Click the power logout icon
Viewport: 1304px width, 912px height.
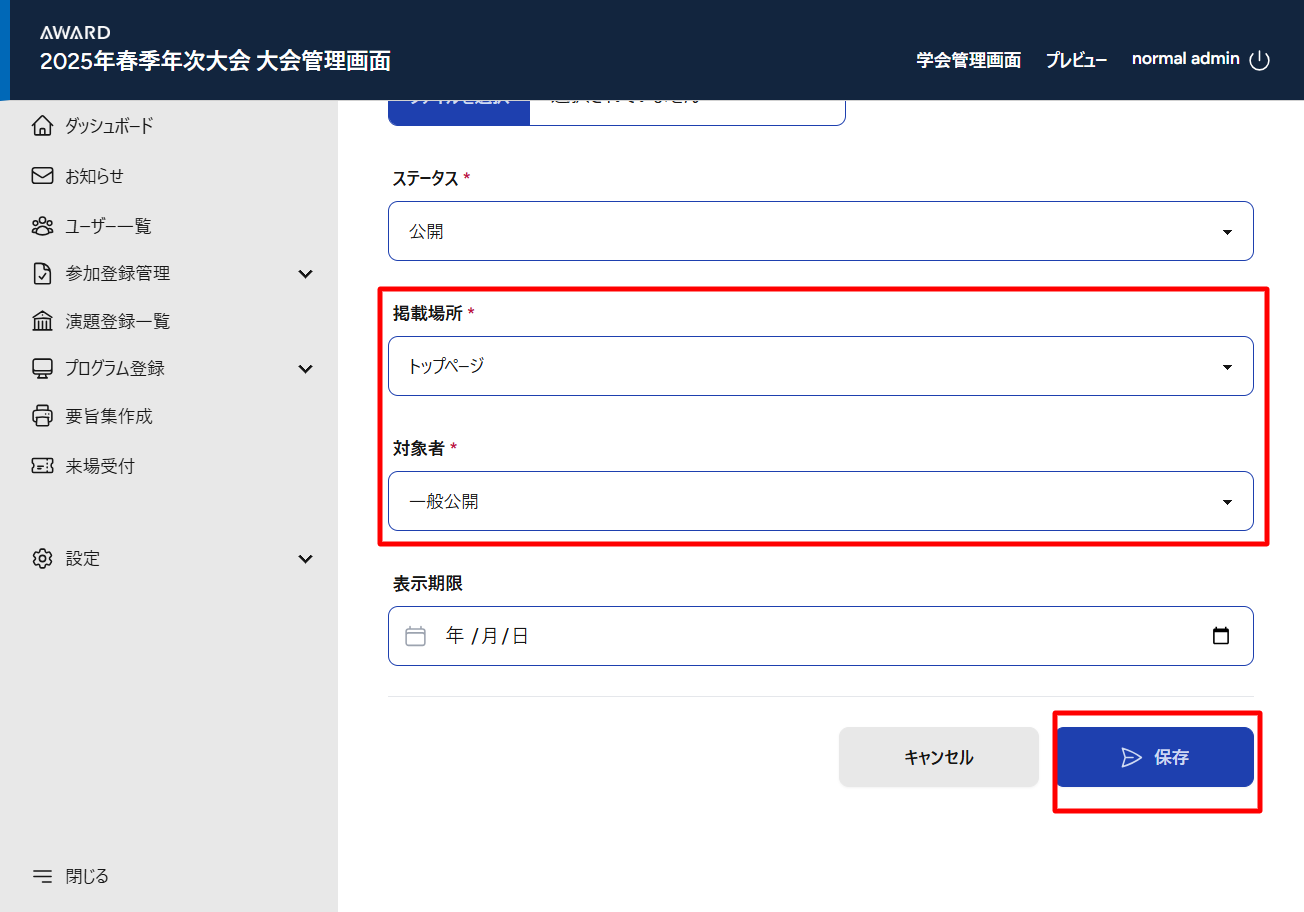[1260, 60]
